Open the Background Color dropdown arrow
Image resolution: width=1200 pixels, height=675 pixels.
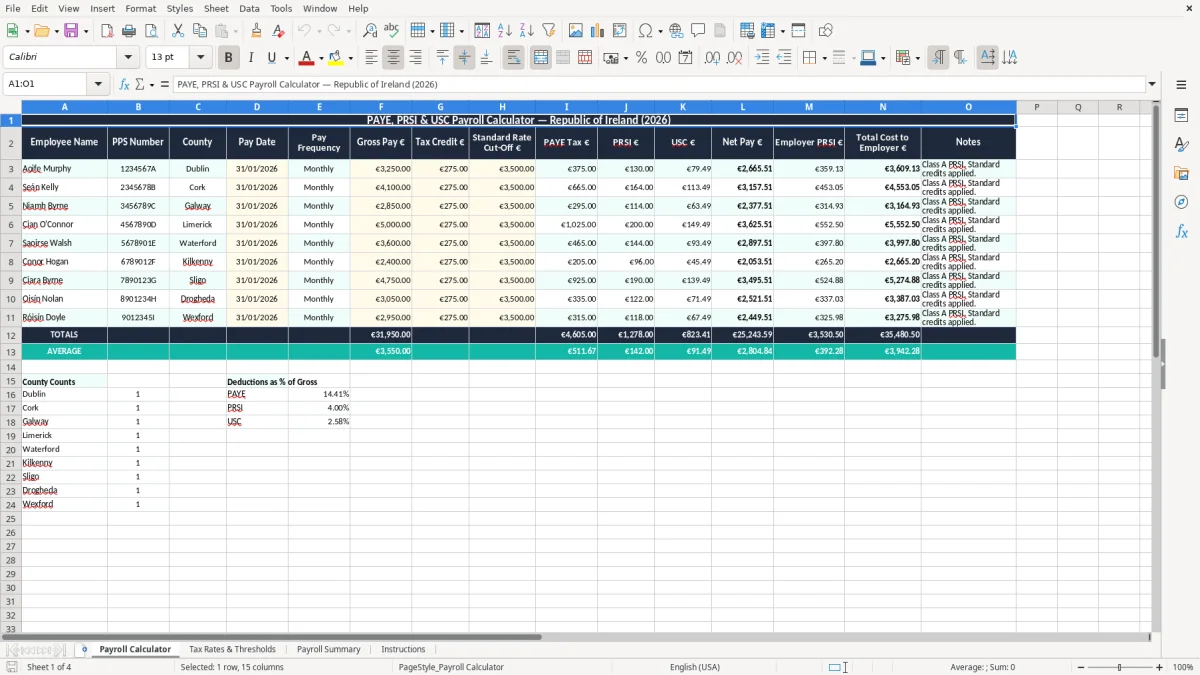350,58
